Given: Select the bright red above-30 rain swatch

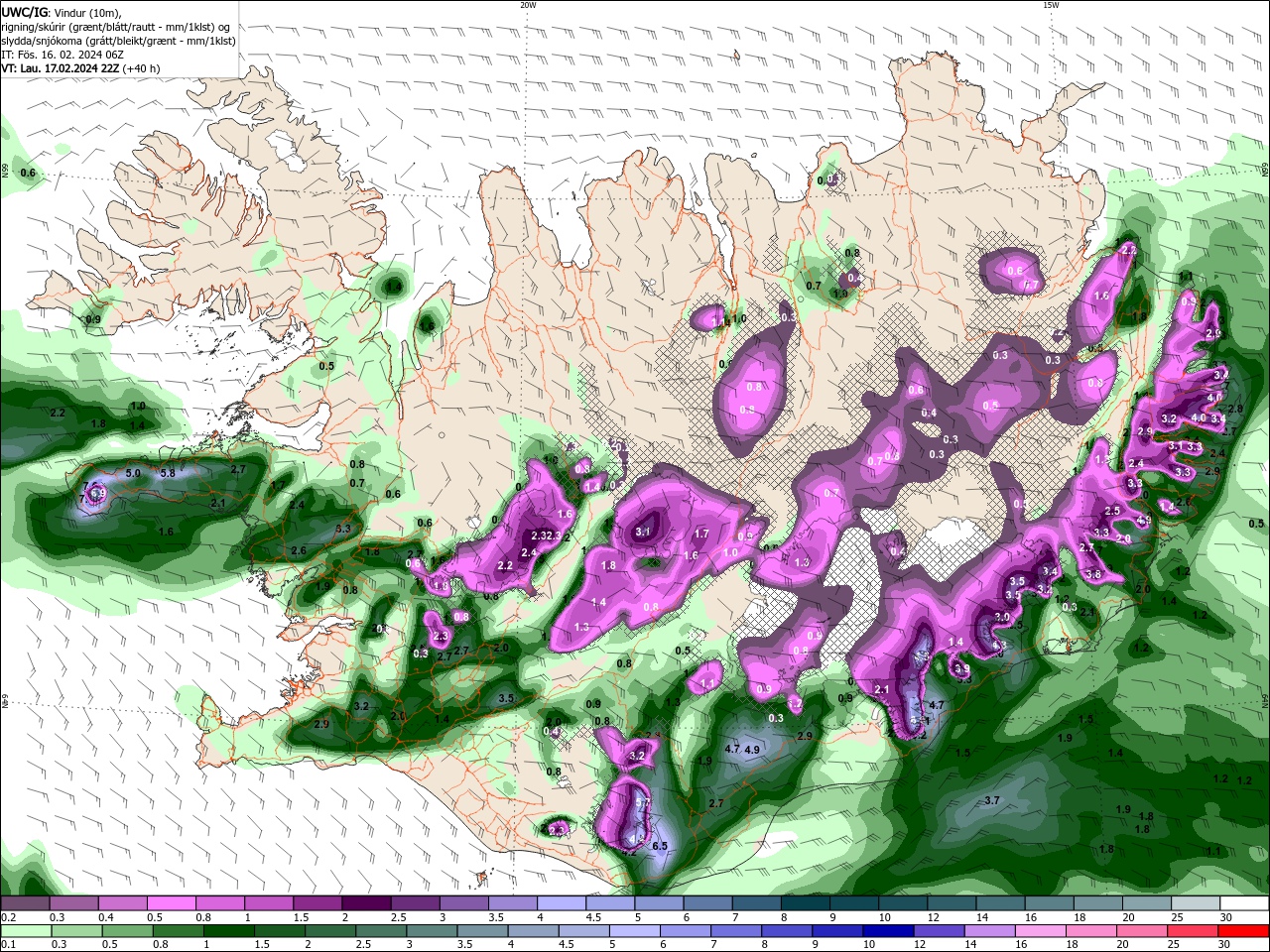Looking at the screenshot, I should tap(1242, 931).
